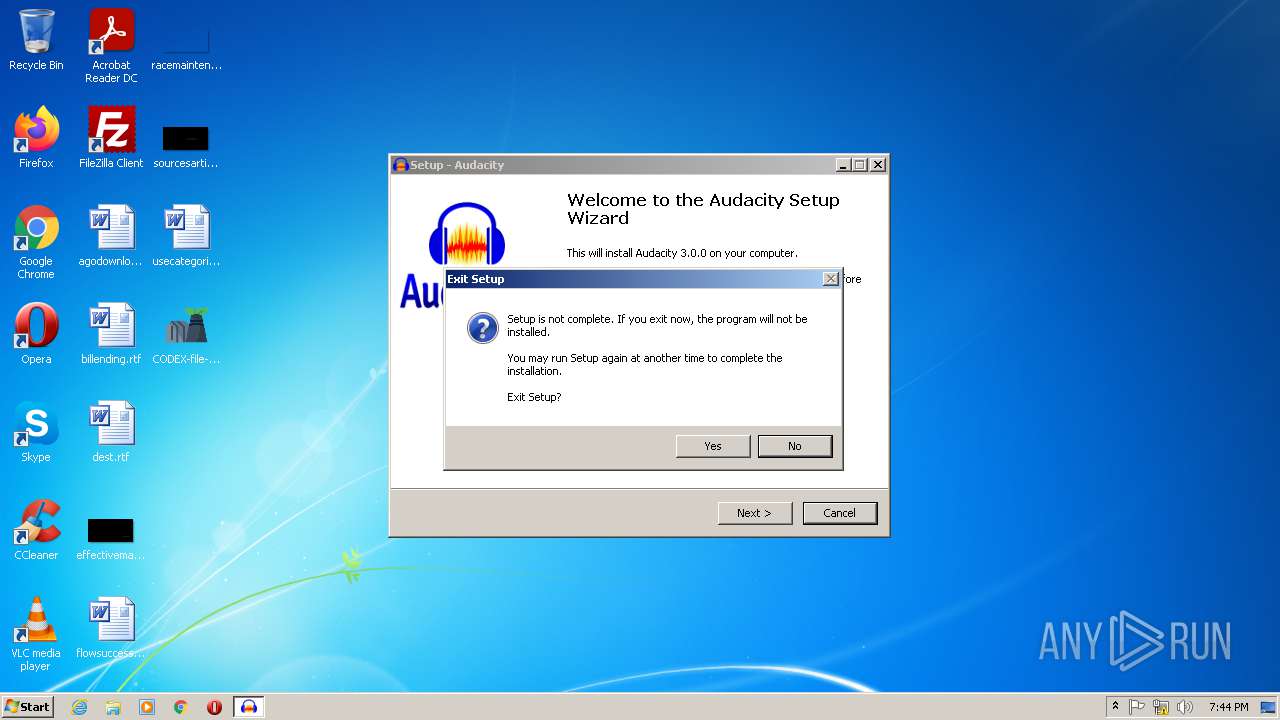Click the network tray icon
This screenshot has width=1280, height=720.
pos(1161,707)
